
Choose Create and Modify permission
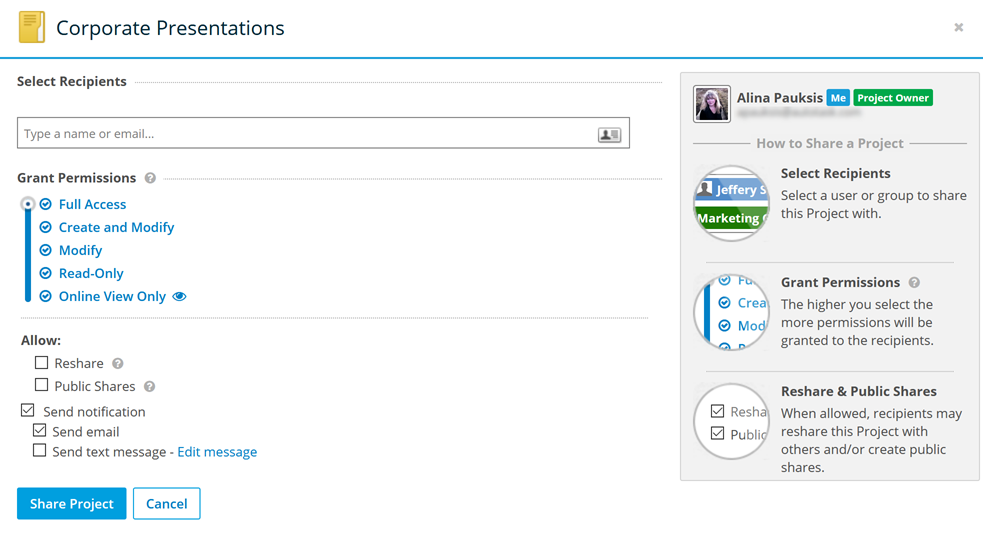click(116, 227)
